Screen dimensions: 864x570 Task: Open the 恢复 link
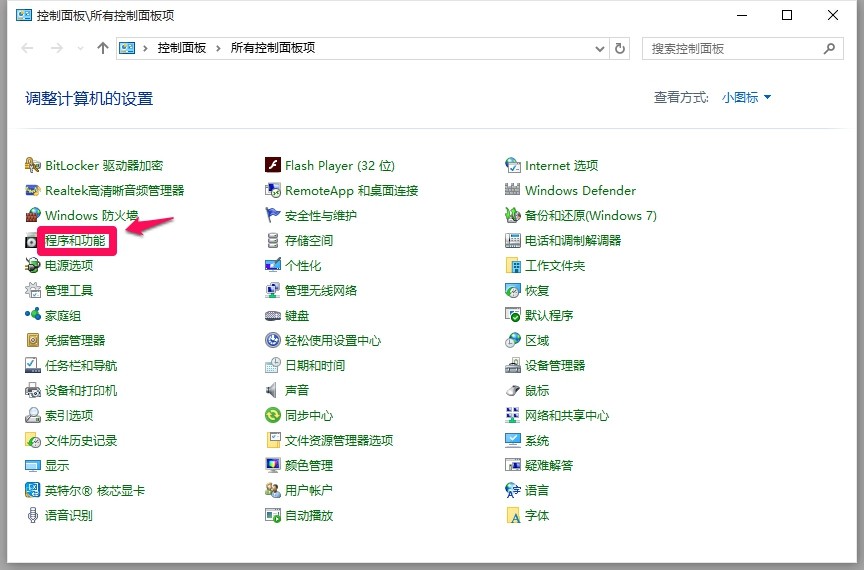(x=537, y=291)
